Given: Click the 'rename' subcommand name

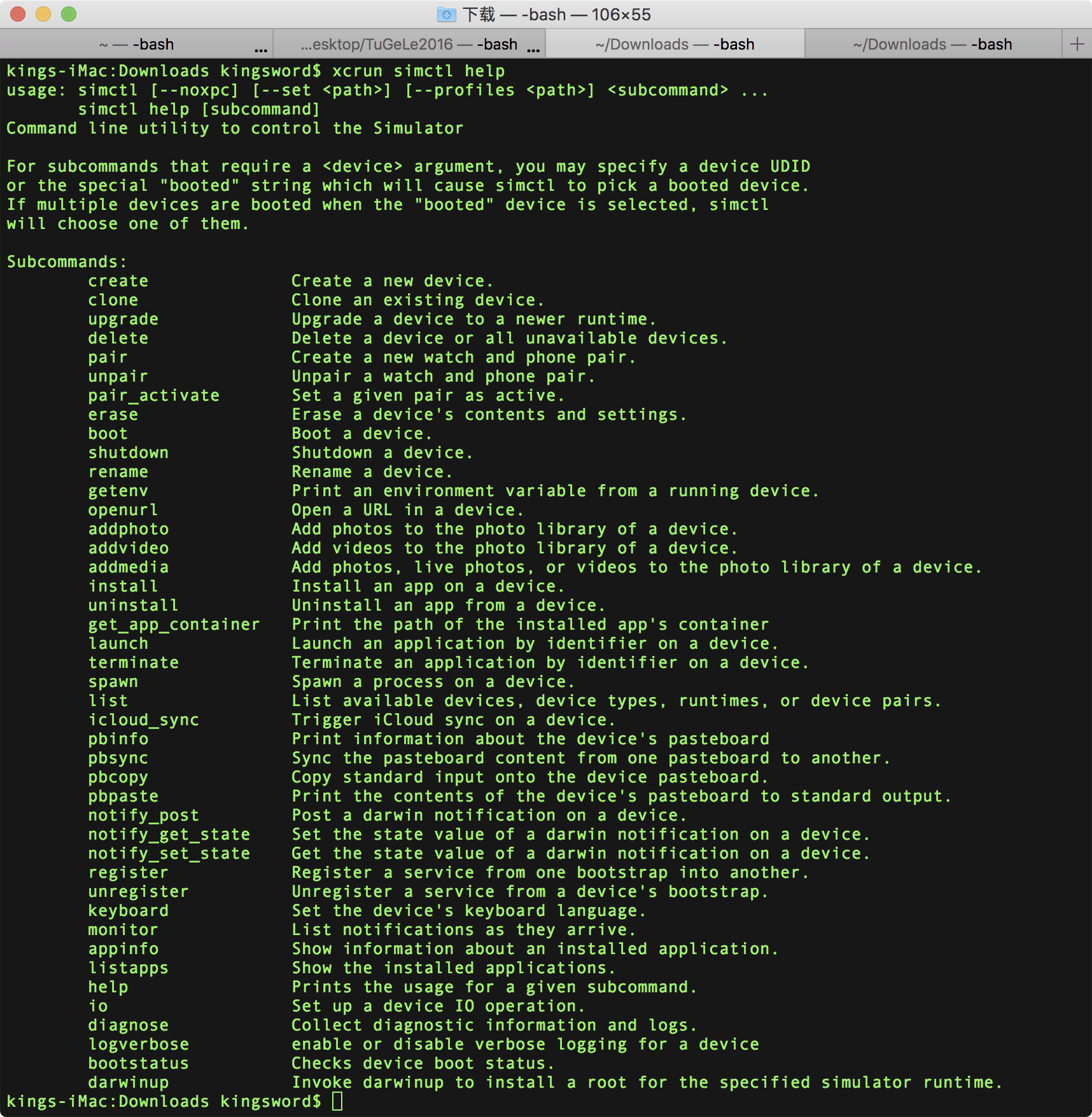Looking at the screenshot, I should pos(118,471).
